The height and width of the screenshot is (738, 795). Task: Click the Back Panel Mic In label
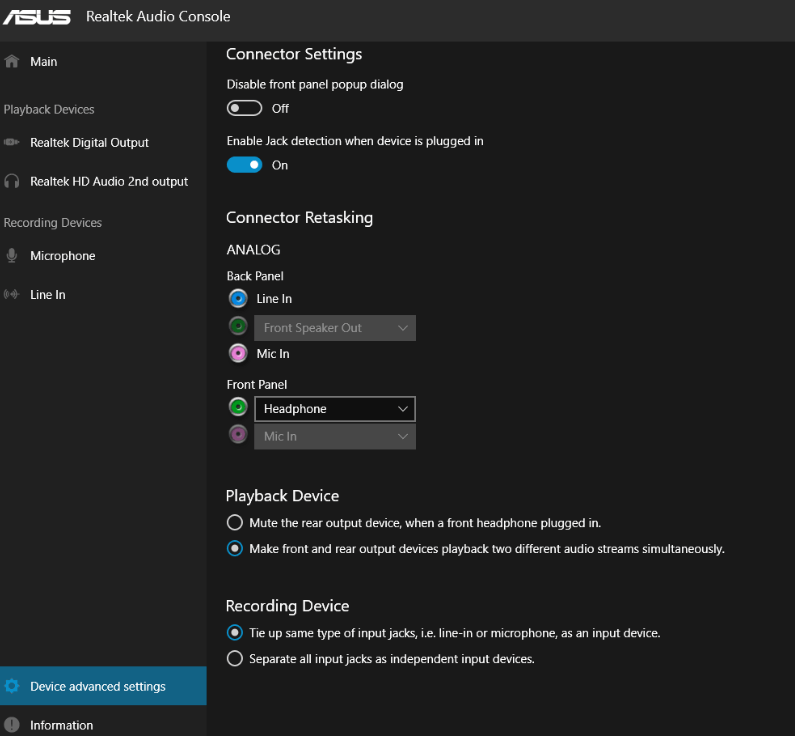pos(273,353)
